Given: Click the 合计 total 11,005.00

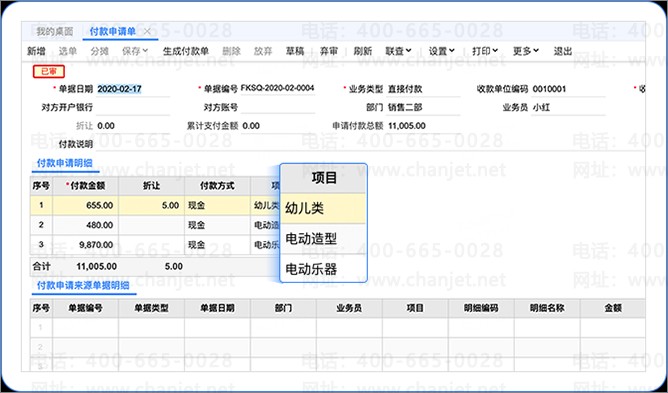Looking at the screenshot, I should click(96, 266).
